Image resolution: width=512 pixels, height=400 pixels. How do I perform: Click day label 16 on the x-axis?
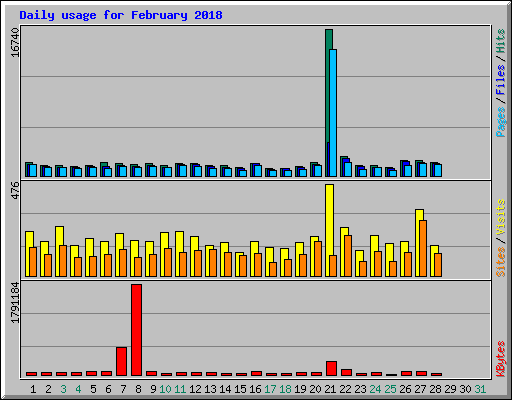pyautogui.click(x=255, y=389)
